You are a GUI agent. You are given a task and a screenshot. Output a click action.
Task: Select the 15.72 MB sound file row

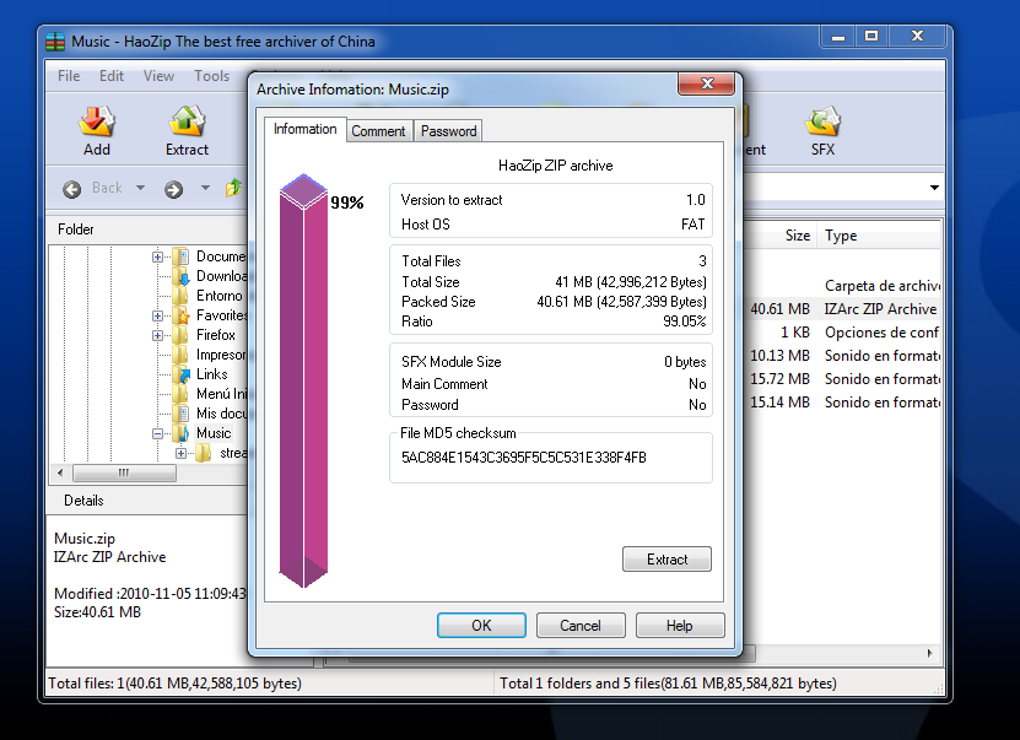click(x=844, y=379)
